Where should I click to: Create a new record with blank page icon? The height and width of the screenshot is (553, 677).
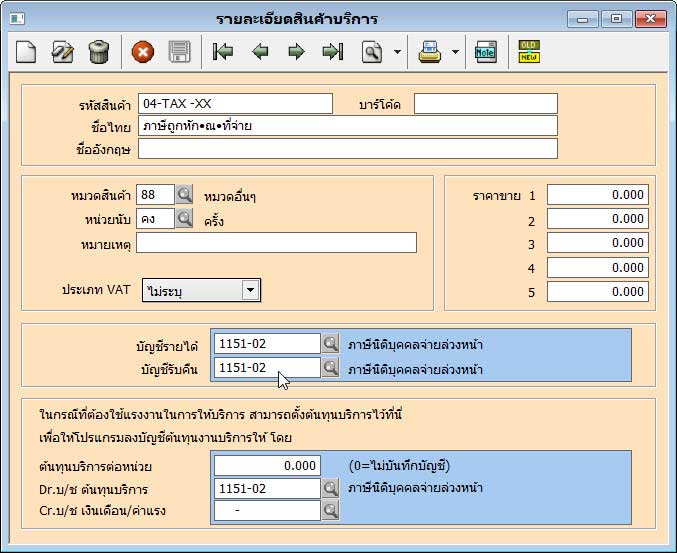tap(26, 52)
